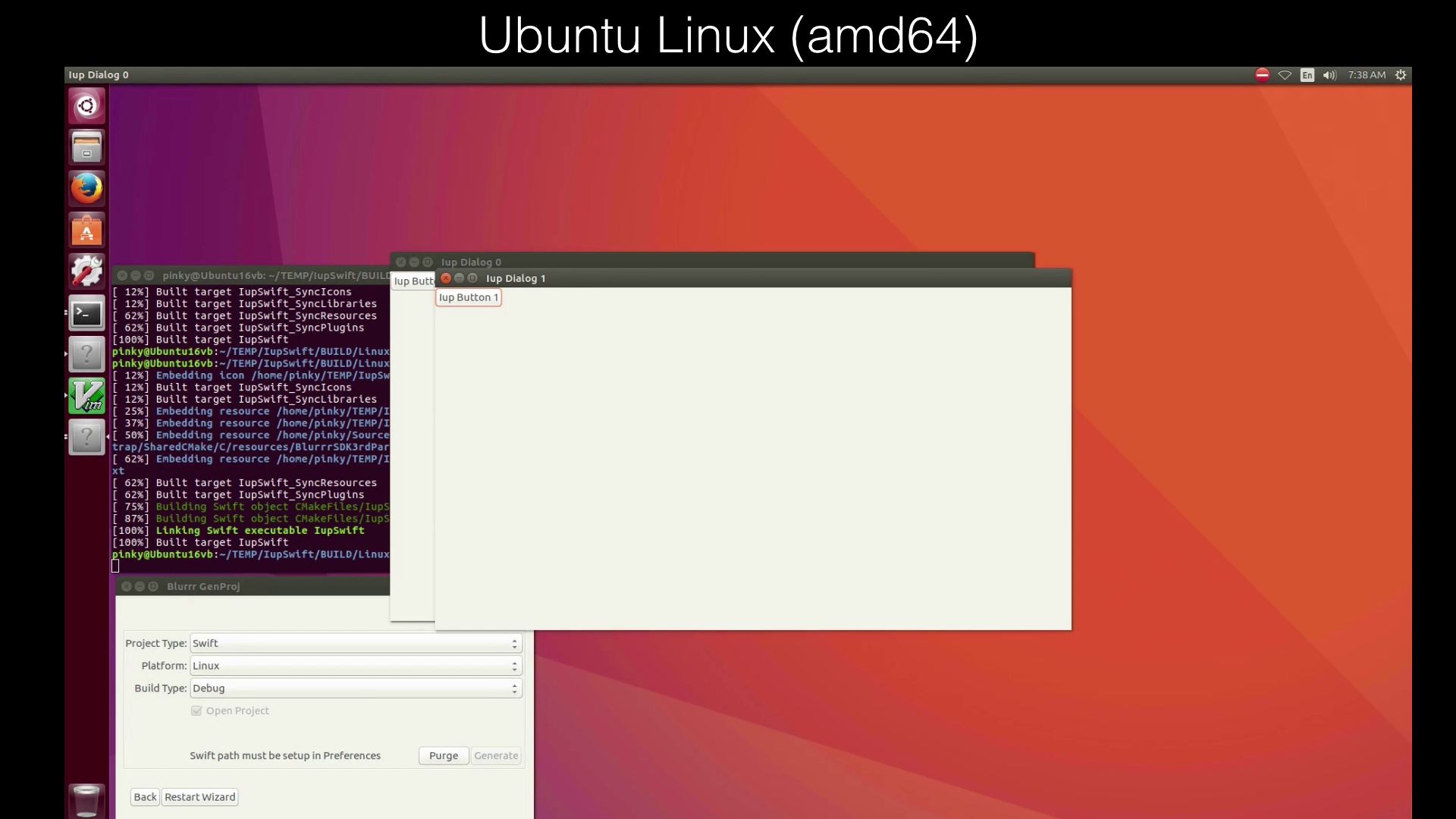The width and height of the screenshot is (1456, 819).
Task: Expand the Project Type dropdown
Action: coord(355,643)
